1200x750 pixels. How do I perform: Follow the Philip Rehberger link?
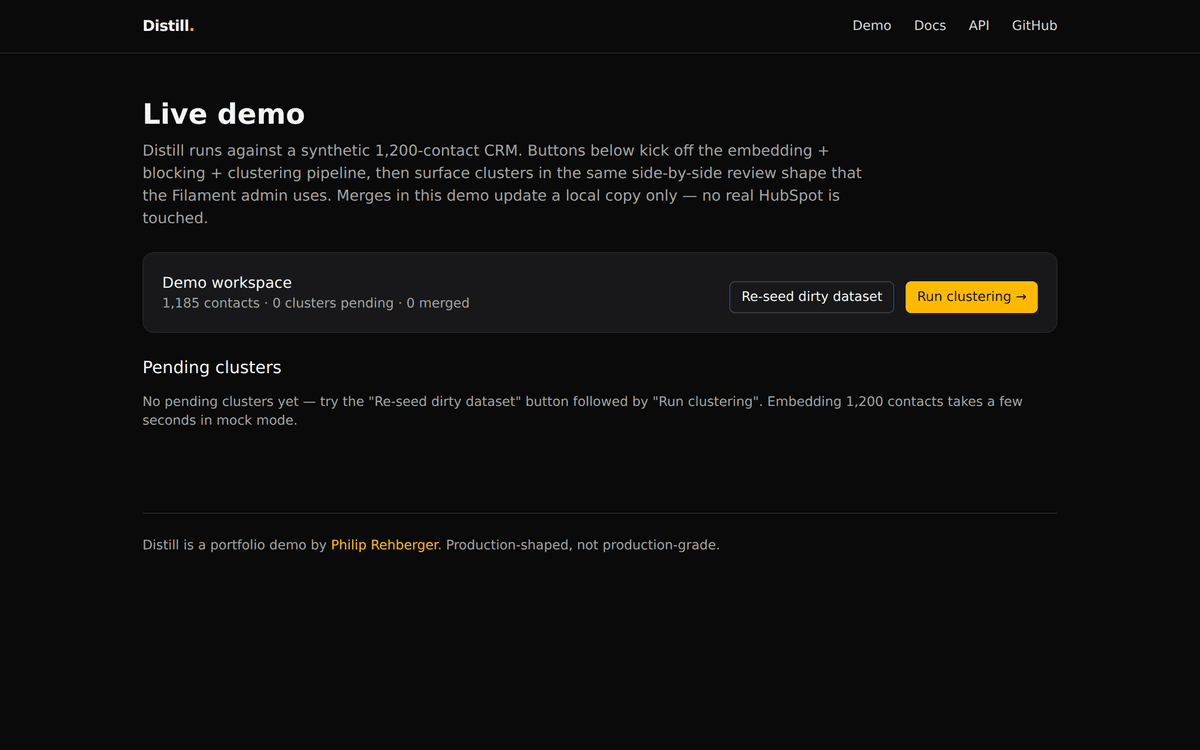pos(385,545)
